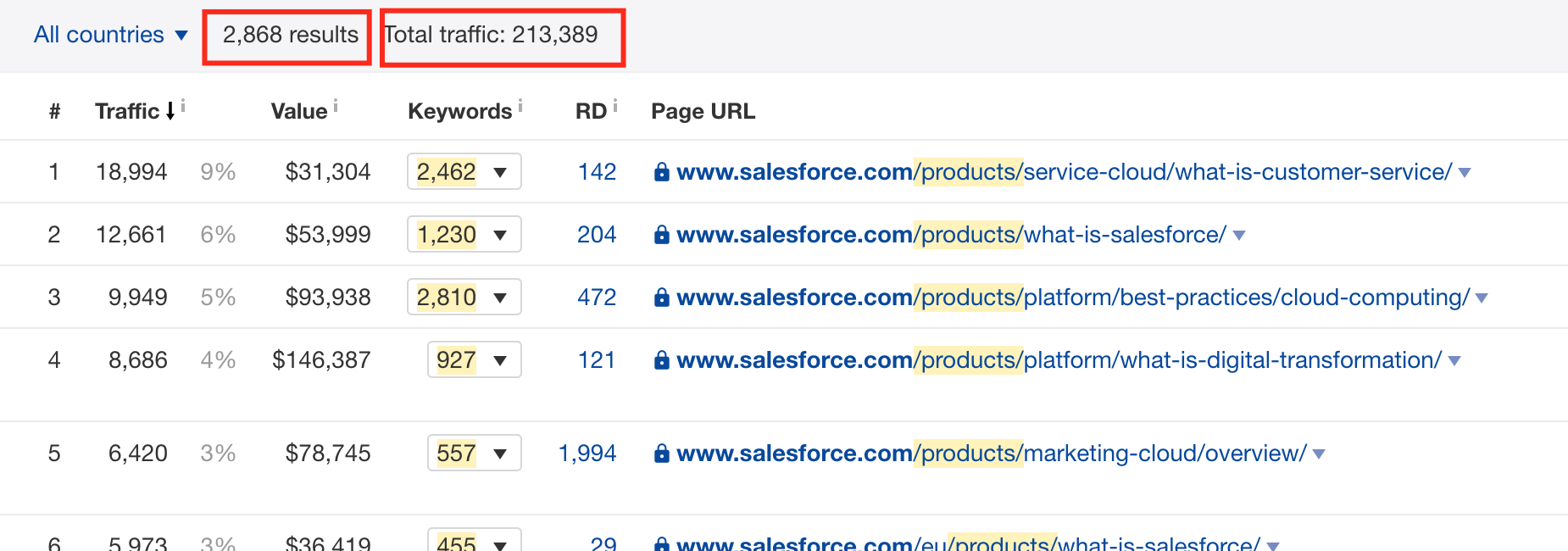Image resolution: width=1568 pixels, height=551 pixels.
Task: Open caret menu after digital-transformation URL
Action: coord(1454,361)
